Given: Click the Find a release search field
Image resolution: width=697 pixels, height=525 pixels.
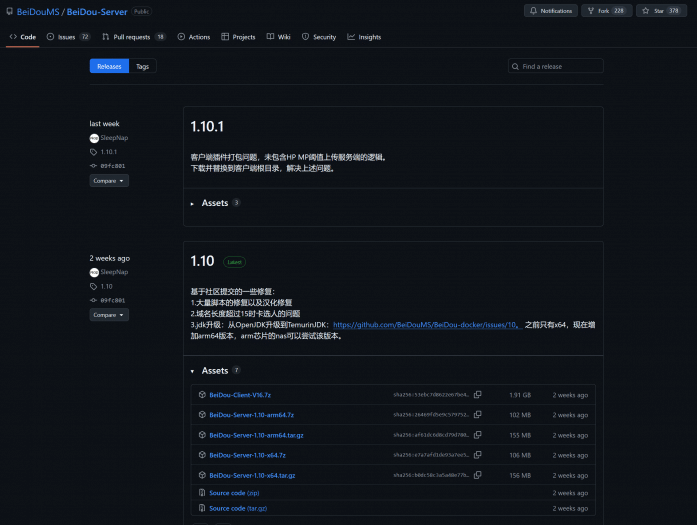Looking at the screenshot, I should coord(559,66).
